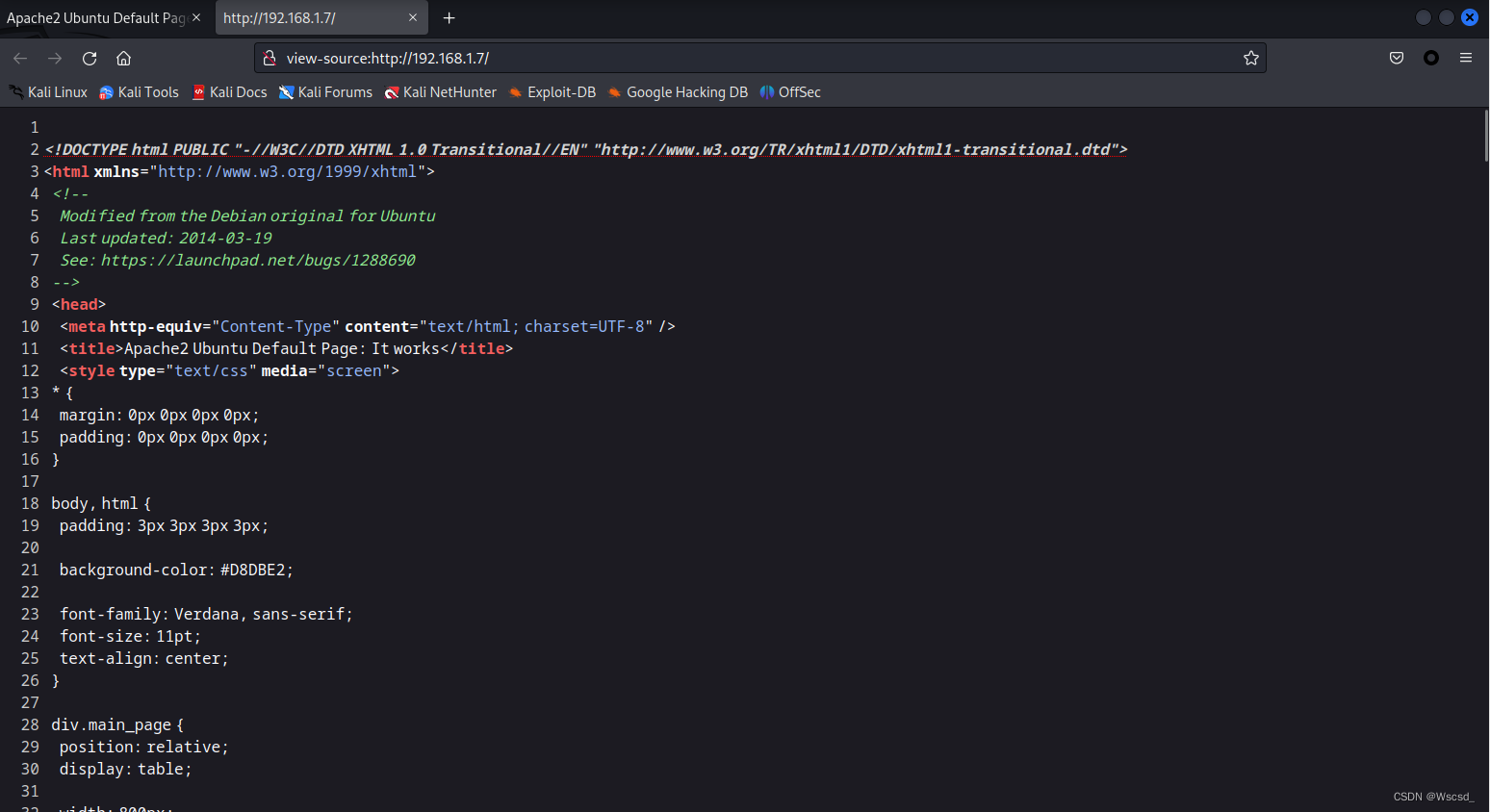Click the site security lock icon
Image resolution: width=1490 pixels, height=812 pixels.
[x=270, y=59]
